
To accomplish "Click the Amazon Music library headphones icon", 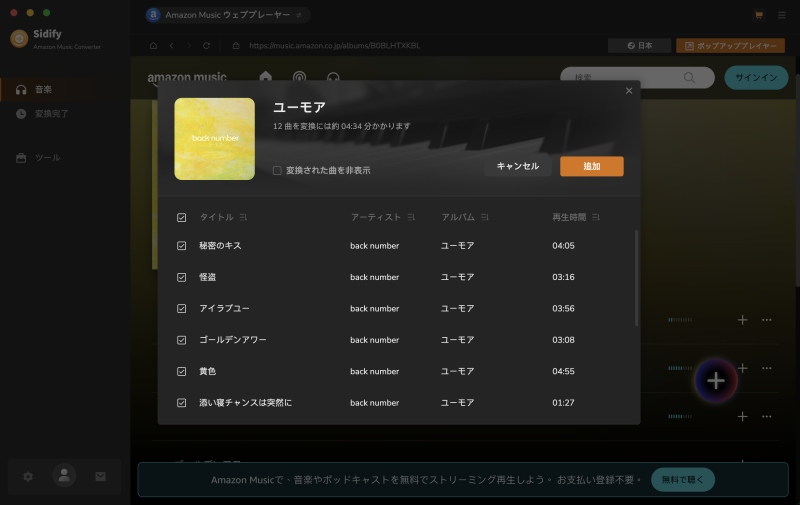I will pyautogui.click(x=333, y=77).
